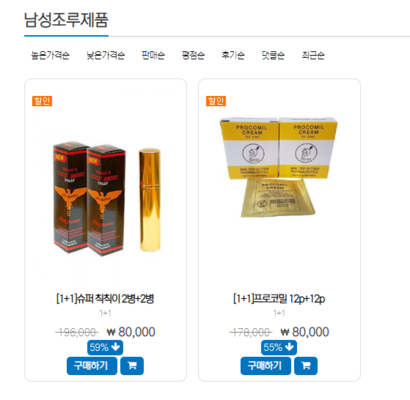Click the 55% discount arrow badge
Screen dimensions: 410x400
[x=279, y=347]
